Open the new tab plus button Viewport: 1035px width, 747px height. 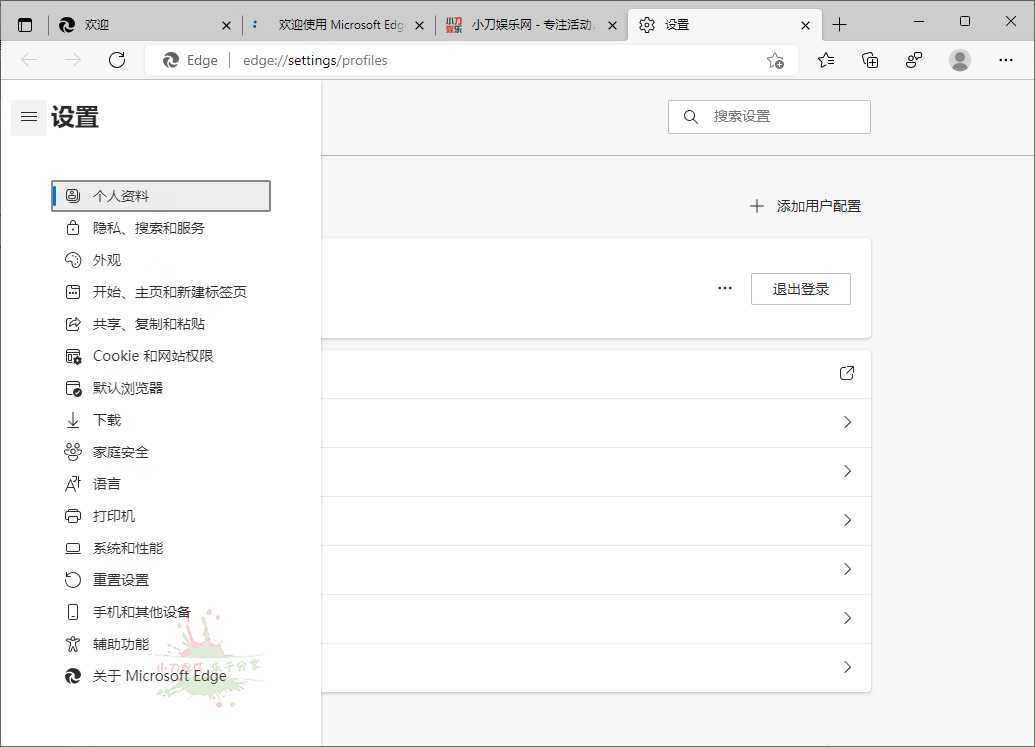pos(839,25)
